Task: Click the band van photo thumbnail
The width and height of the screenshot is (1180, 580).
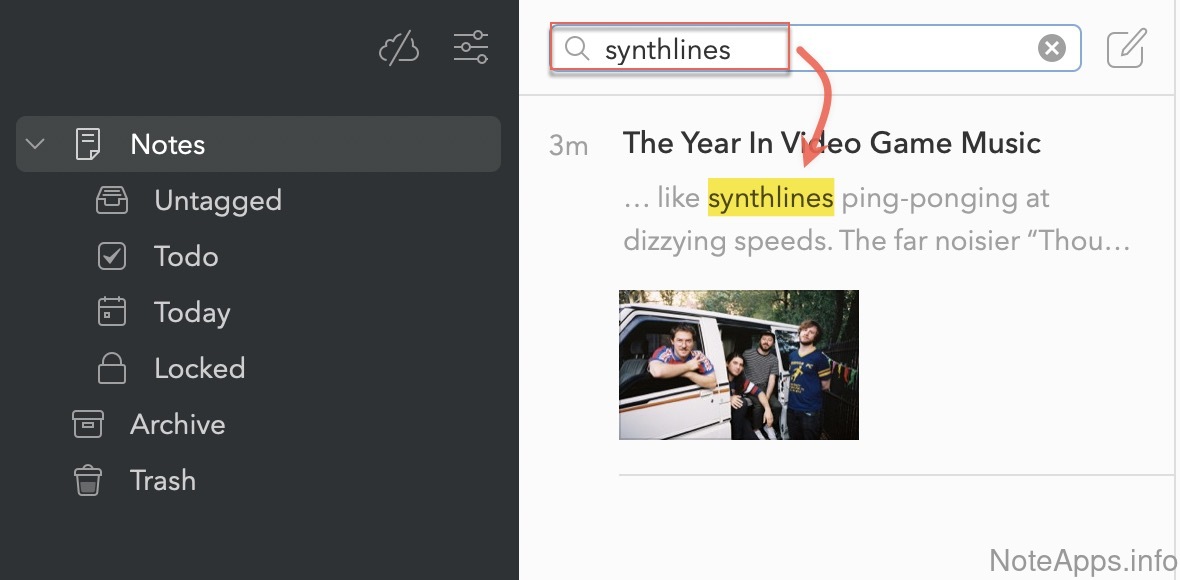Action: point(739,365)
